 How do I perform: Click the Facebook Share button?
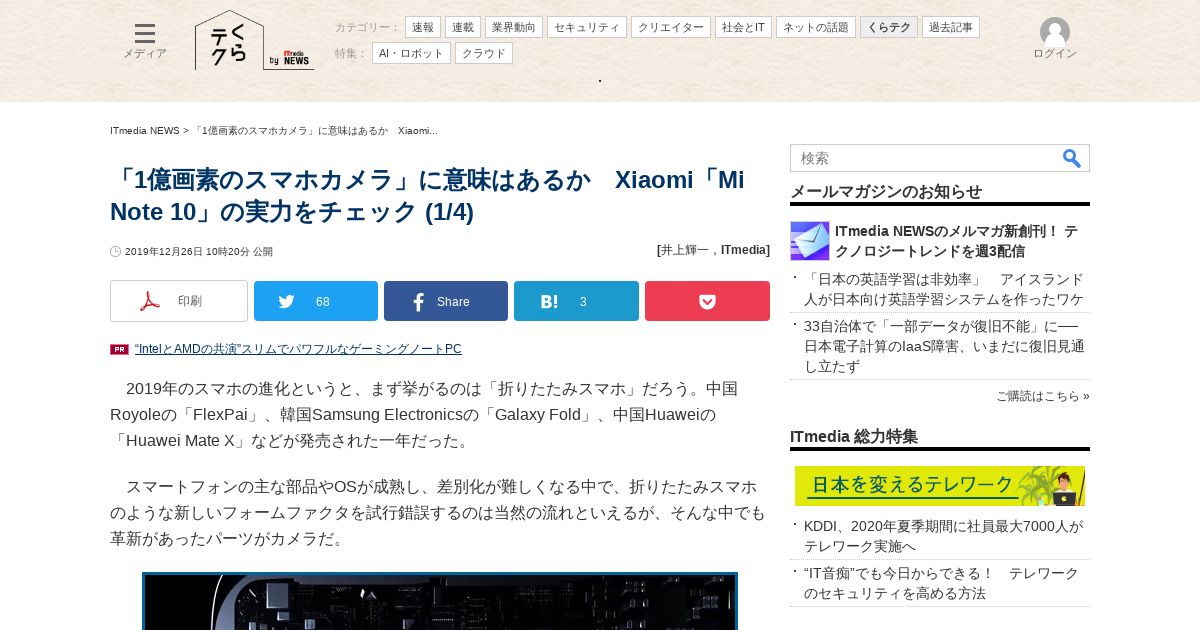tap(446, 301)
